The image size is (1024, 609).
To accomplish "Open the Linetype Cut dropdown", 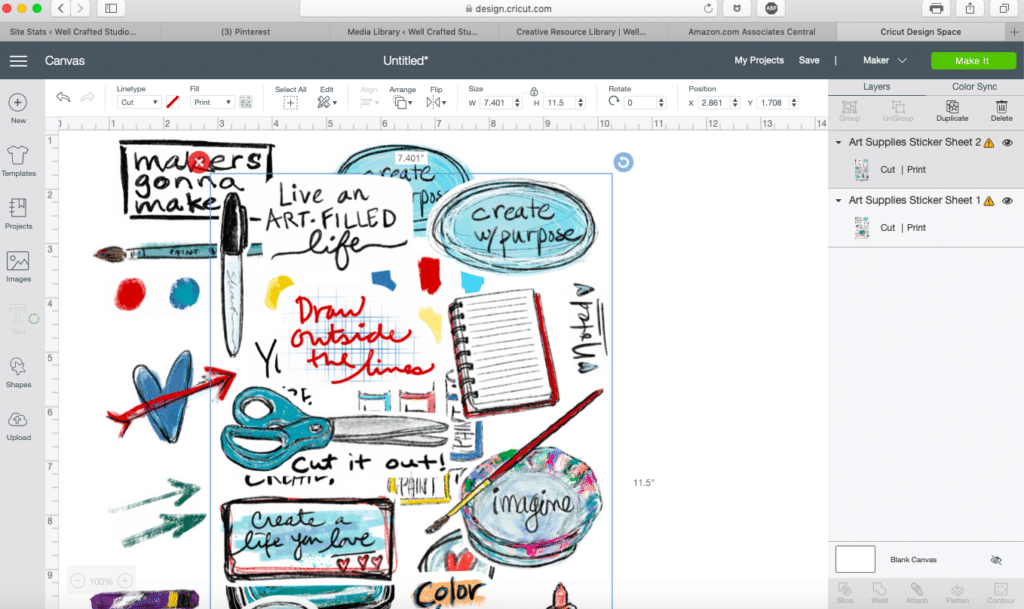I will coord(138,102).
